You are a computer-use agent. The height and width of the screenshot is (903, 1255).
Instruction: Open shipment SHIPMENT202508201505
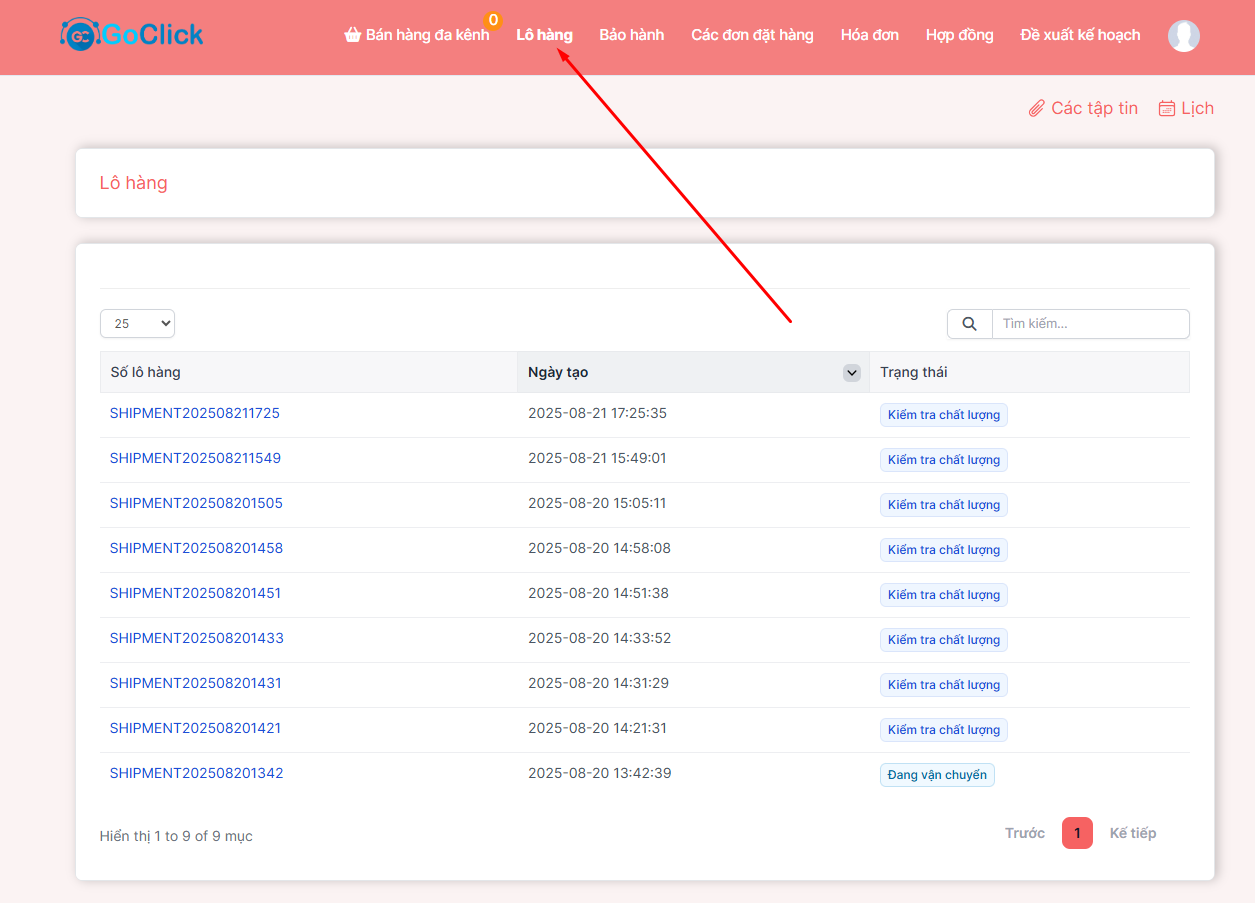coord(196,503)
